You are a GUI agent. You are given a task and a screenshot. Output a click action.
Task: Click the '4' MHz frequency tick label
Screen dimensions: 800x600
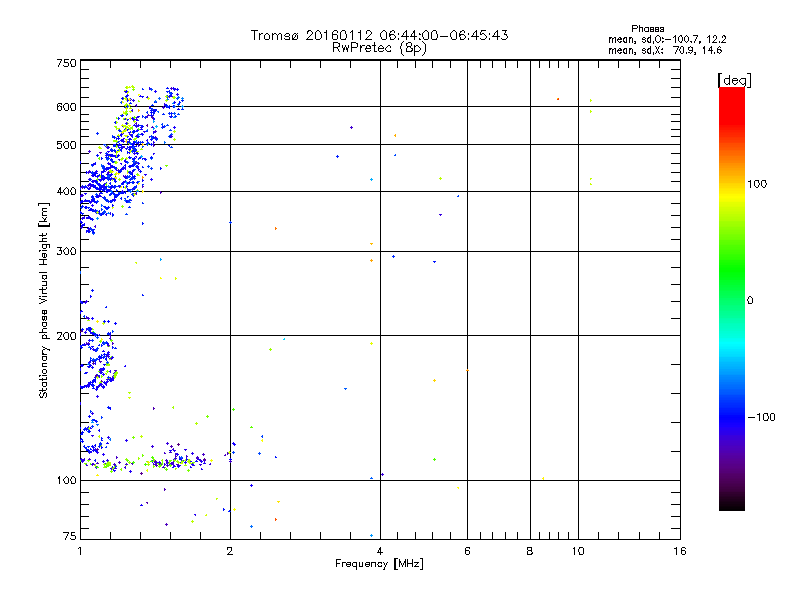[380, 551]
